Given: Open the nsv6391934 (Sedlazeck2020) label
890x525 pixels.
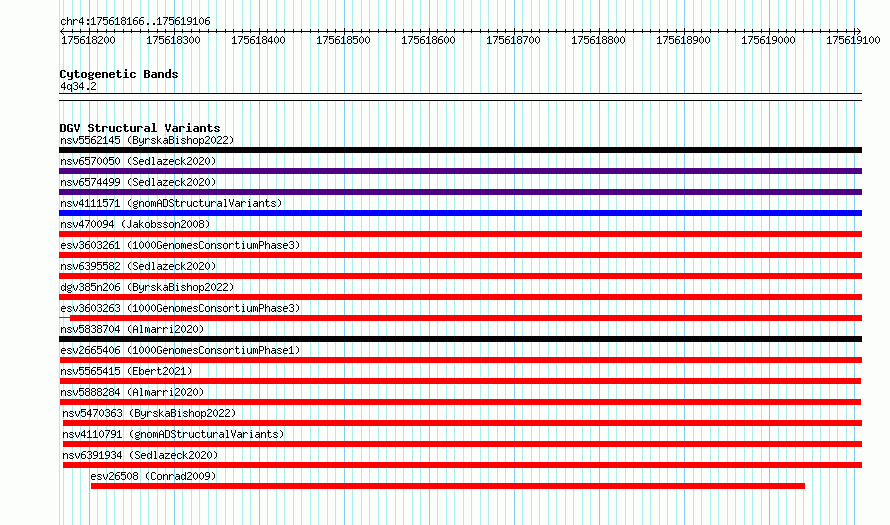Looking at the screenshot, I should point(140,455).
